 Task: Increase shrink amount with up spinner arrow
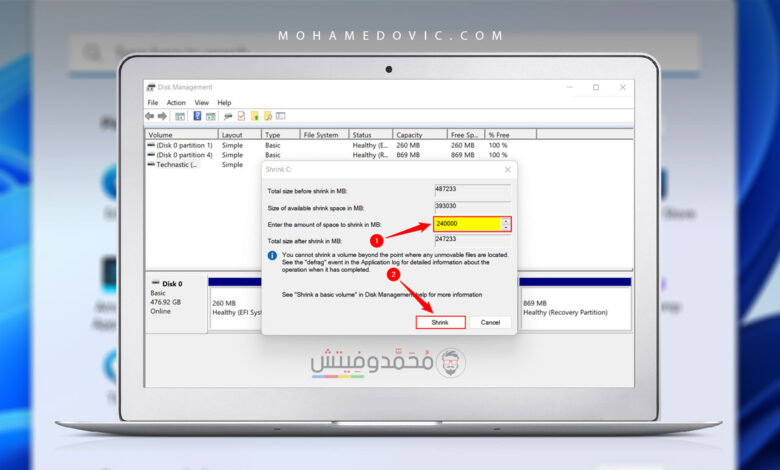pos(505,221)
